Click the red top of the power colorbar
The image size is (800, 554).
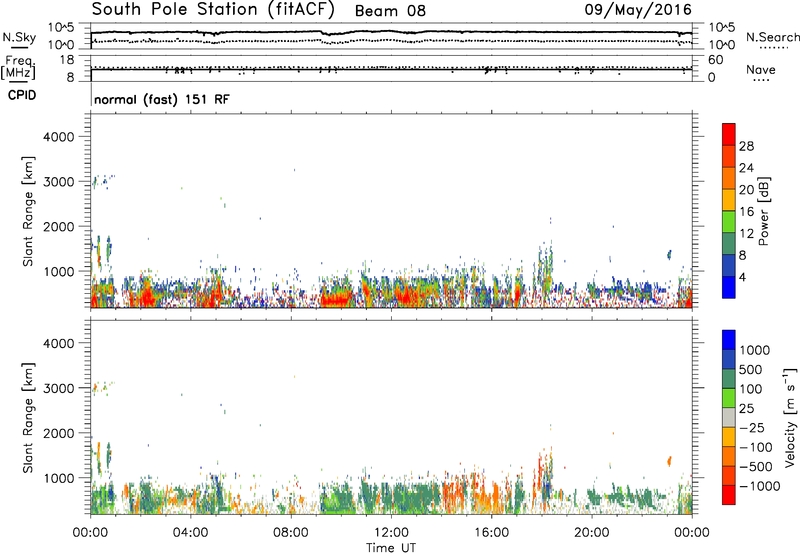[729, 134]
